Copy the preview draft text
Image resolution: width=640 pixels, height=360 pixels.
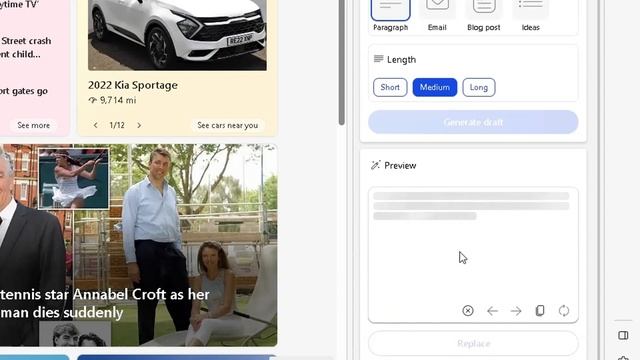540,311
